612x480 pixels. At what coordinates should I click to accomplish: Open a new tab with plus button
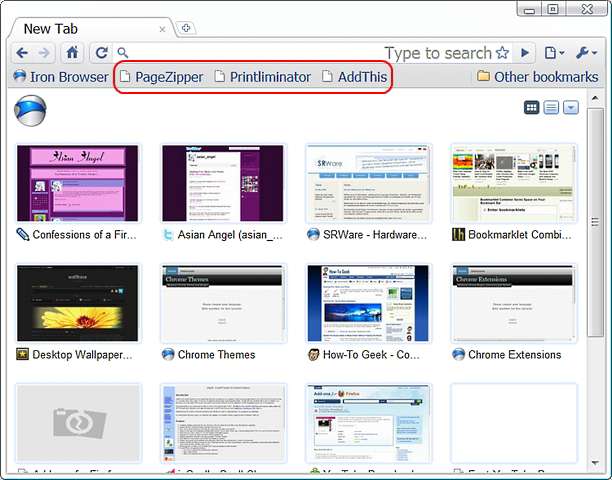(x=187, y=28)
